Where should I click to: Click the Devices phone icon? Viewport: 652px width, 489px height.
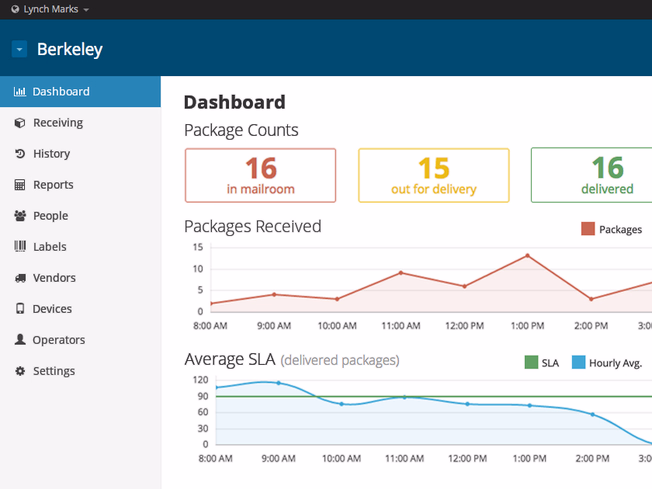click(20, 309)
